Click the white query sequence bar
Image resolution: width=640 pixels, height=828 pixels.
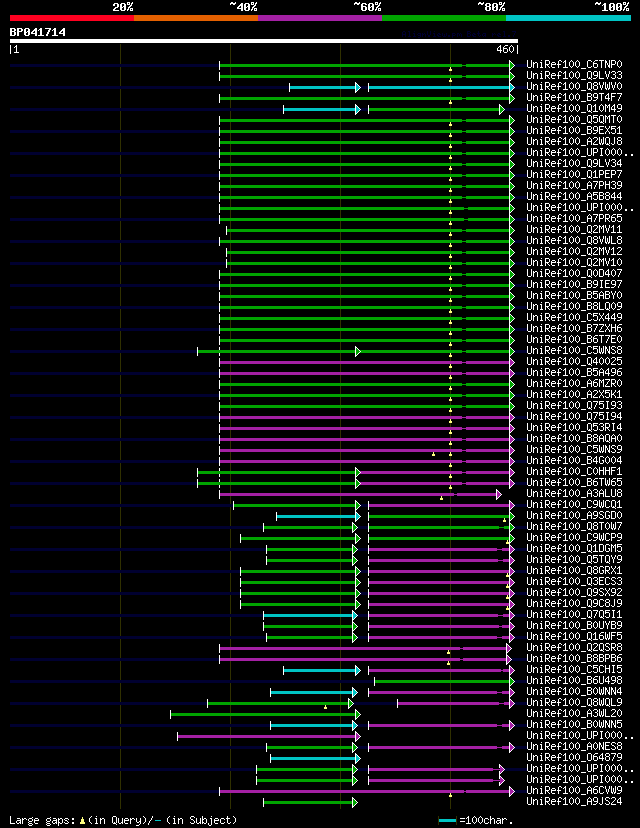point(263,41)
